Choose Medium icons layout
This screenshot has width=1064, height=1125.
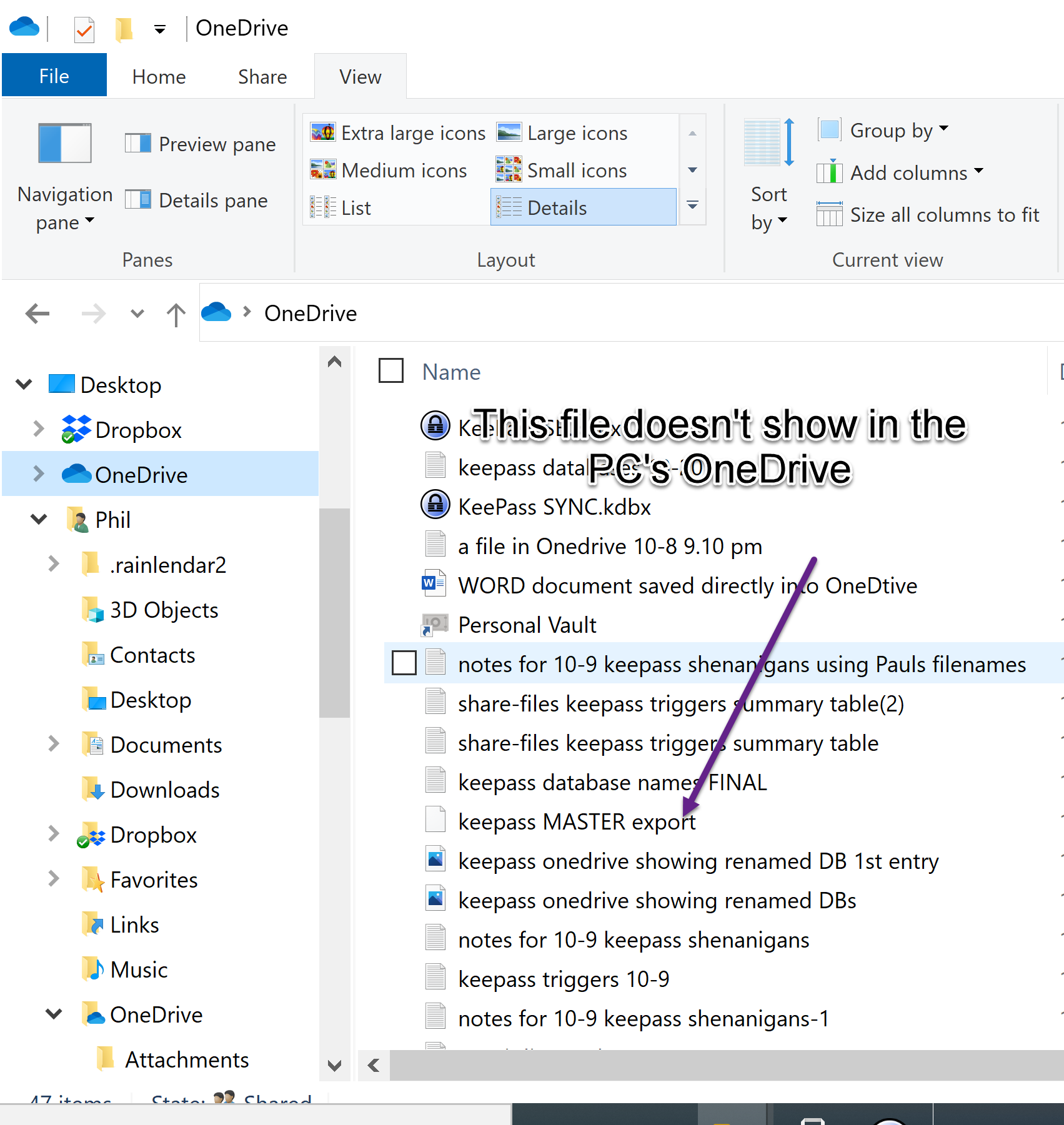pyautogui.click(x=389, y=171)
